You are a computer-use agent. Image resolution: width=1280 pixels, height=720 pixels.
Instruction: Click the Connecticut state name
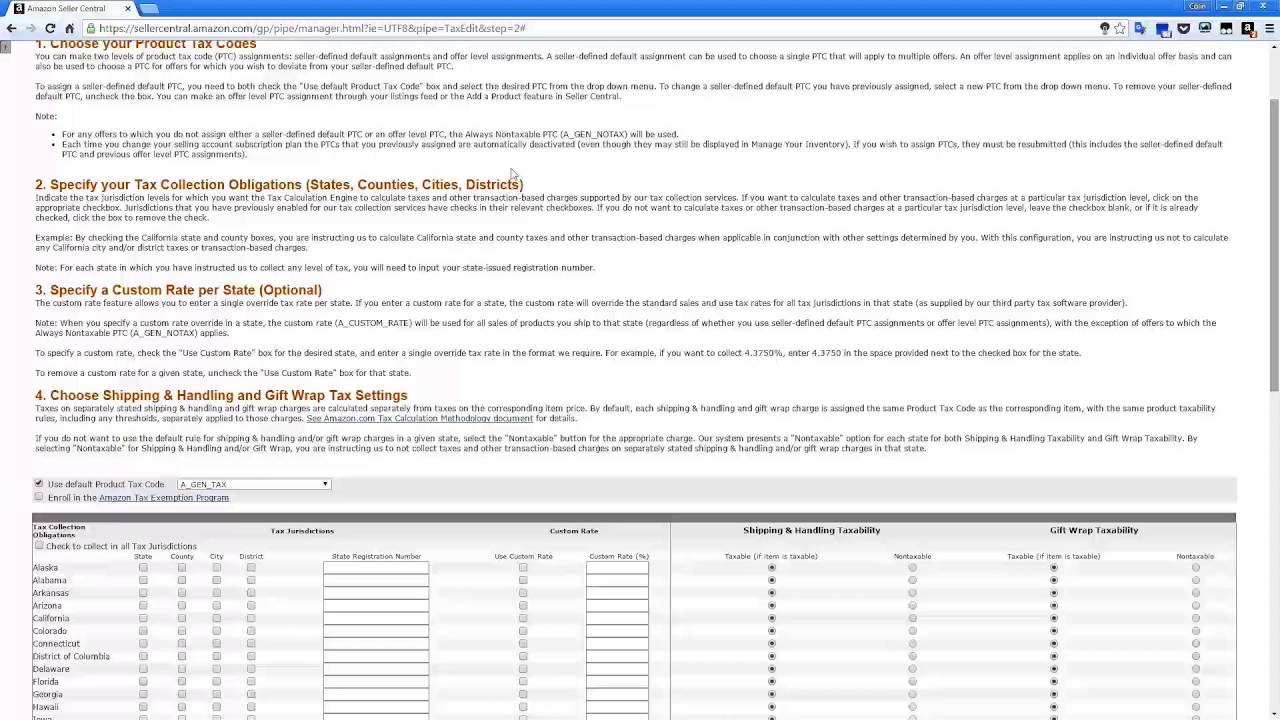[56, 643]
